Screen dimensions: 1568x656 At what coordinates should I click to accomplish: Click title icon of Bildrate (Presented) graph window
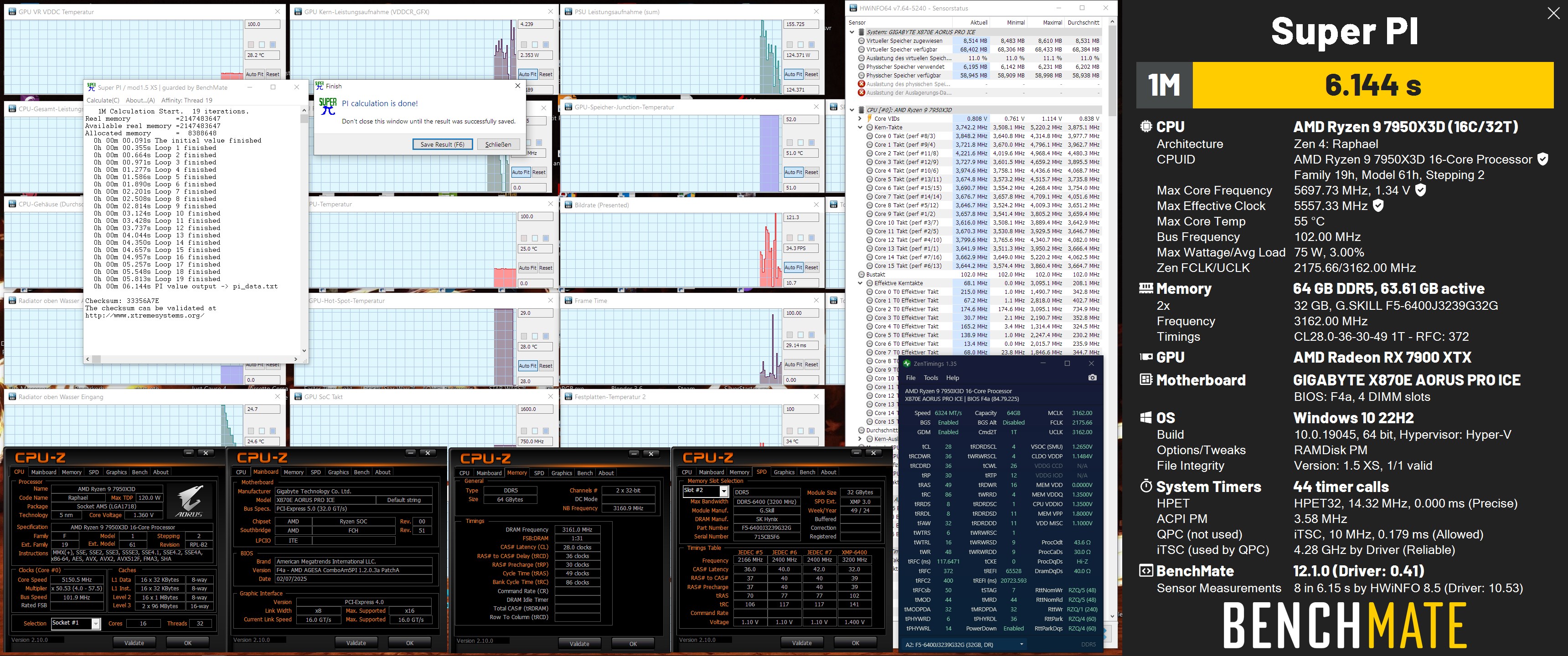pos(568,205)
